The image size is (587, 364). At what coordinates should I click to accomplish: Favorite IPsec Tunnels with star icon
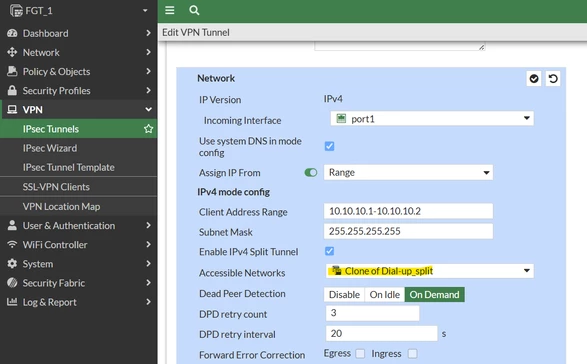click(x=149, y=129)
